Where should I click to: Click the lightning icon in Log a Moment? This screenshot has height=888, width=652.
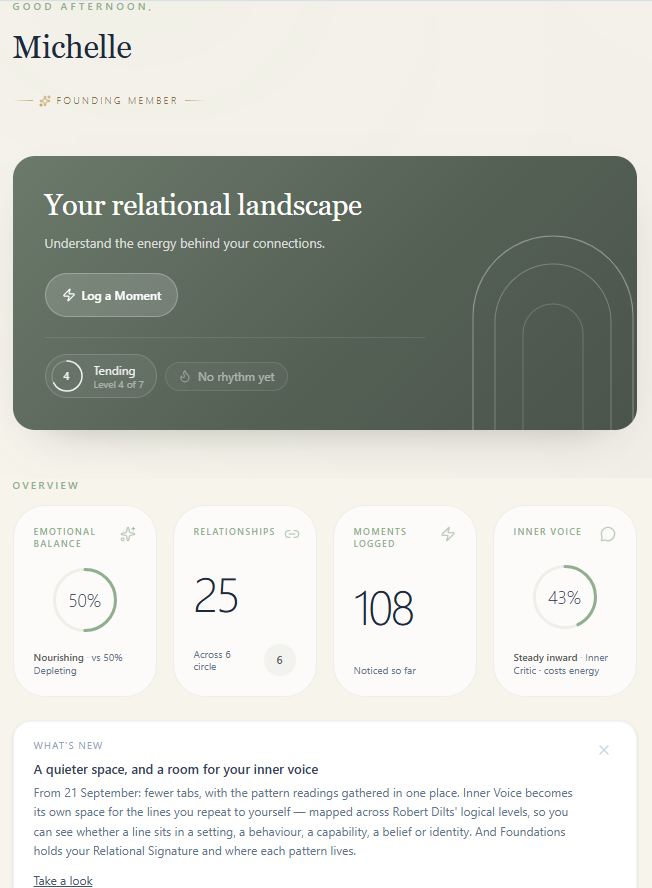tap(69, 295)
